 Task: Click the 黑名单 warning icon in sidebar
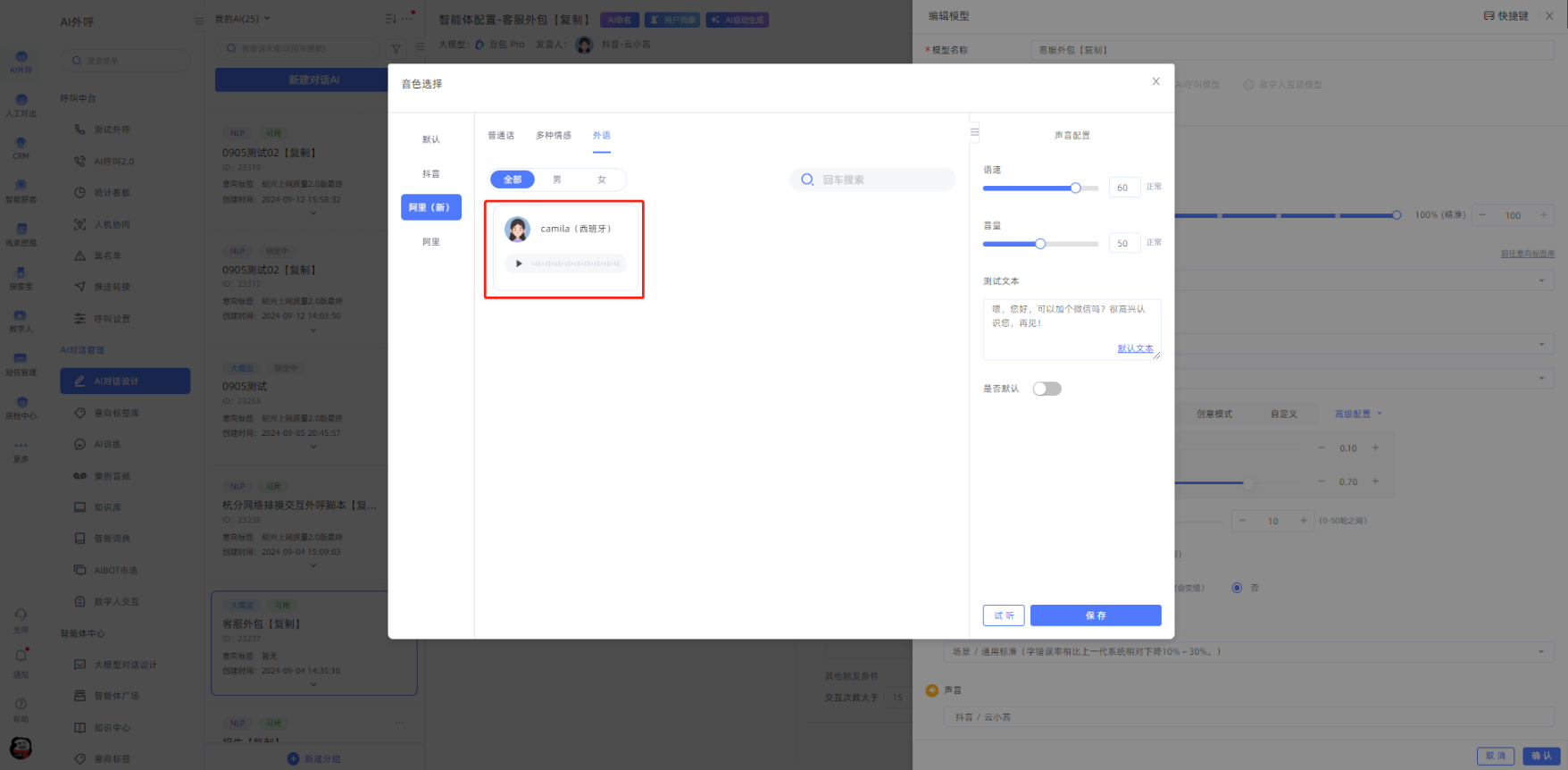(79, 255)
